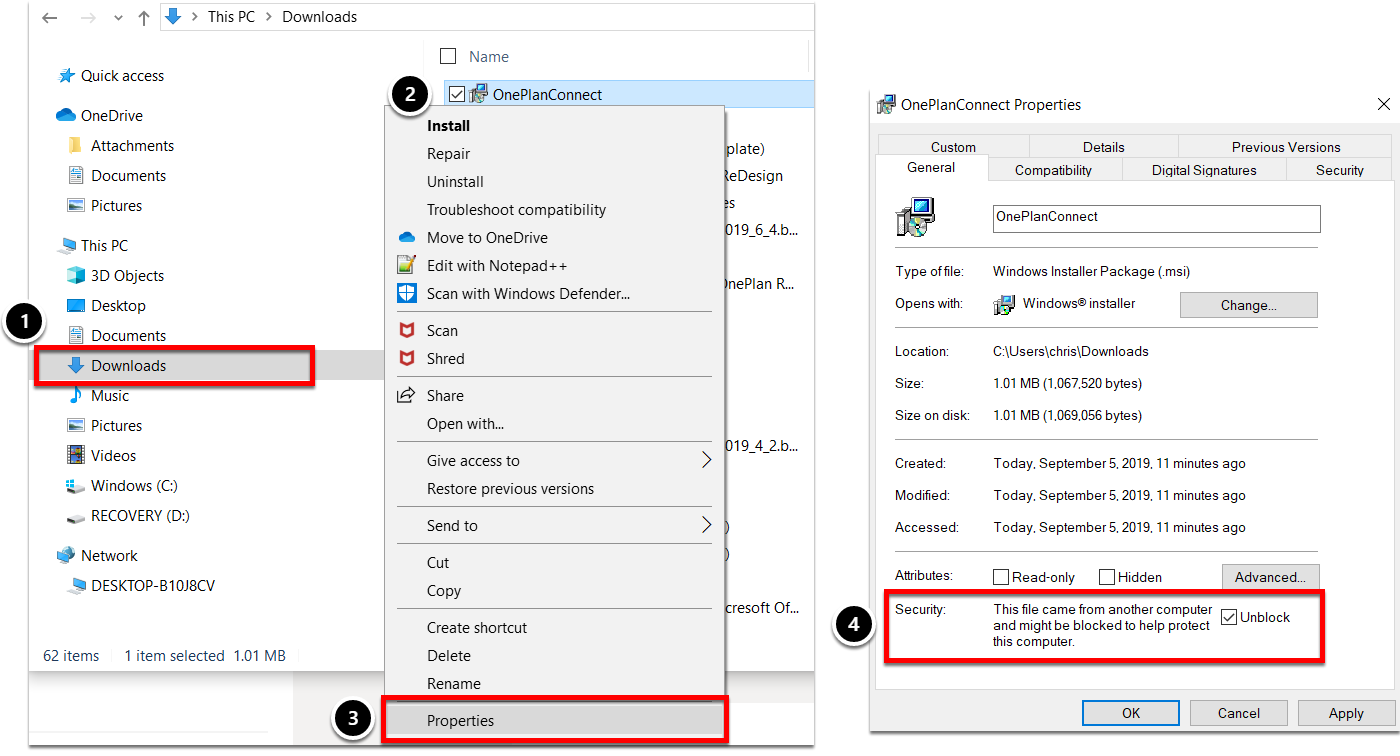1400x756 pixels.
Task: Click the OnePlanConnect installer file icon
Action: pos(478,94)
